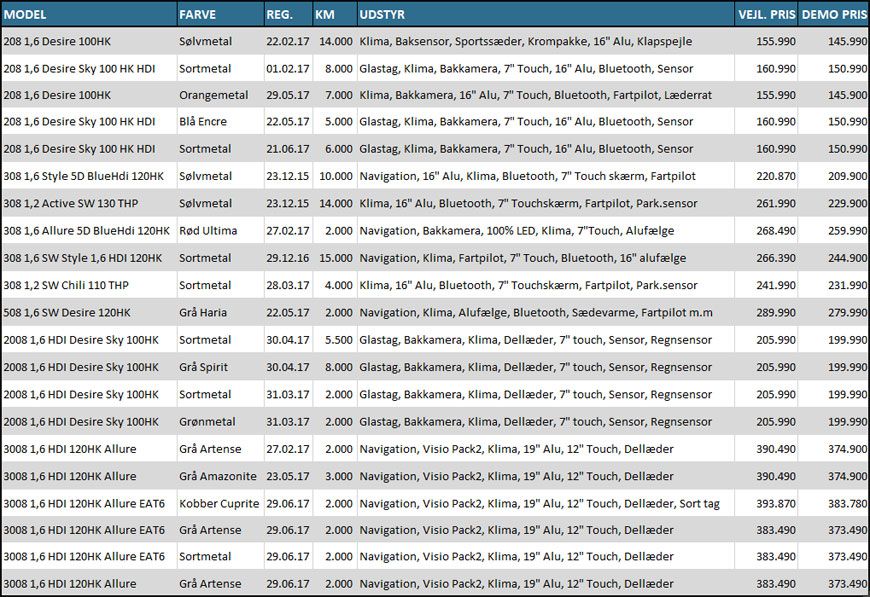
Task: Select the Rød Ultima color cell
Action: click(x=207, y=231)
